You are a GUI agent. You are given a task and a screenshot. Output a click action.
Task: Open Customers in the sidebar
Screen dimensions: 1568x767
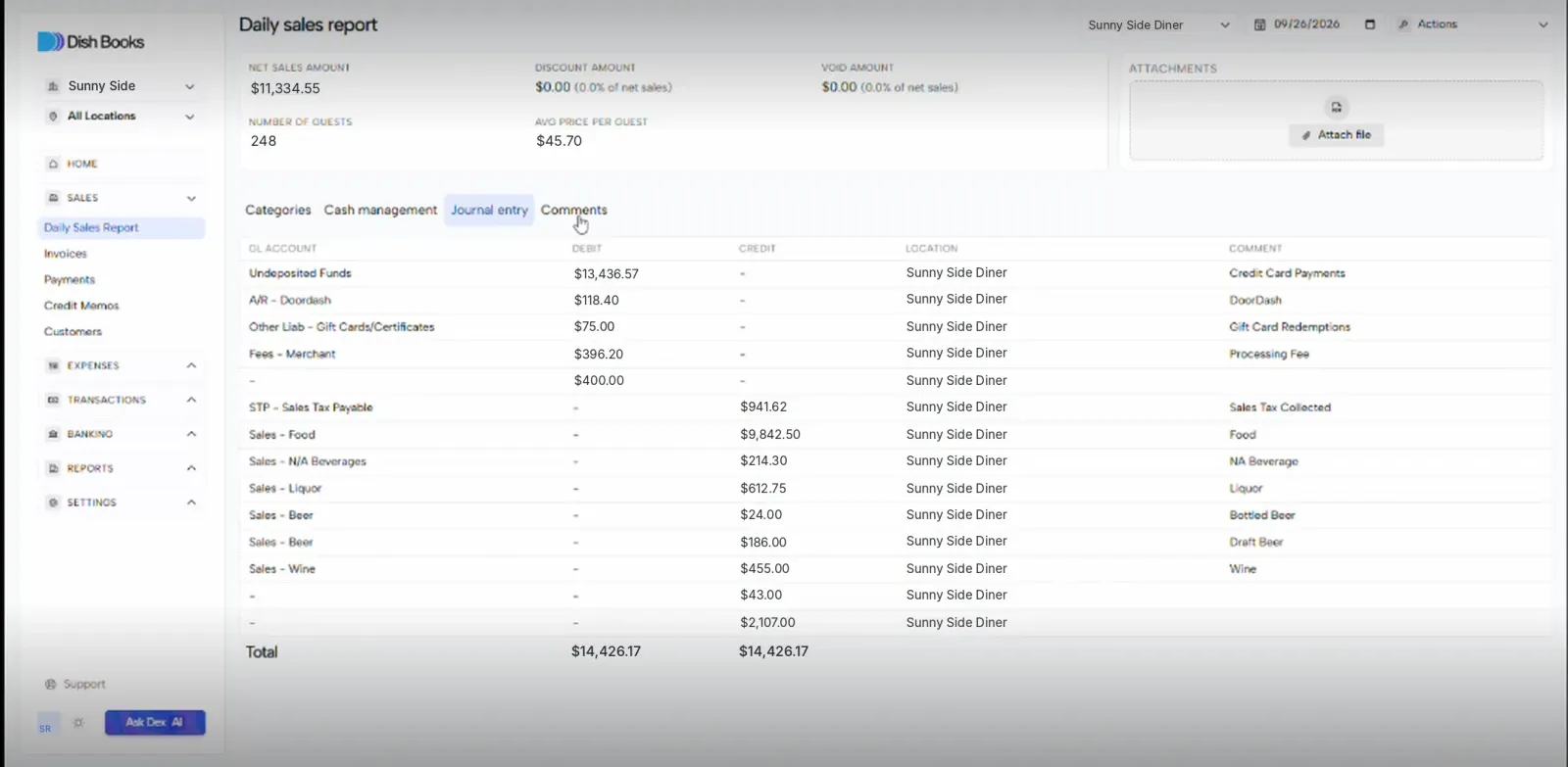point(73,332)
